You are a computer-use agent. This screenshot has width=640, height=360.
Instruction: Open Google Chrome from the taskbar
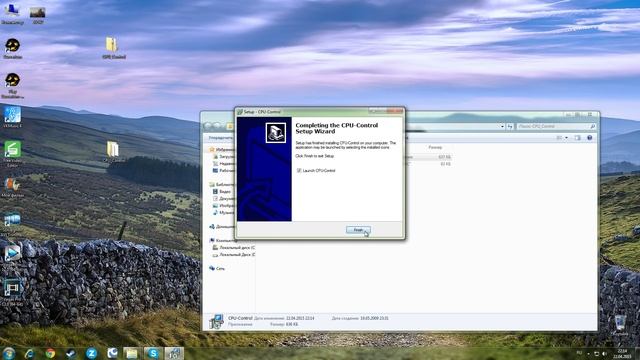(50, 353)
